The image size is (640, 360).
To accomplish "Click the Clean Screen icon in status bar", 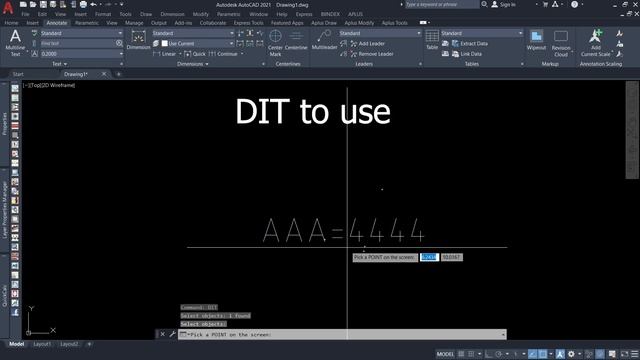I will point(624,354).
